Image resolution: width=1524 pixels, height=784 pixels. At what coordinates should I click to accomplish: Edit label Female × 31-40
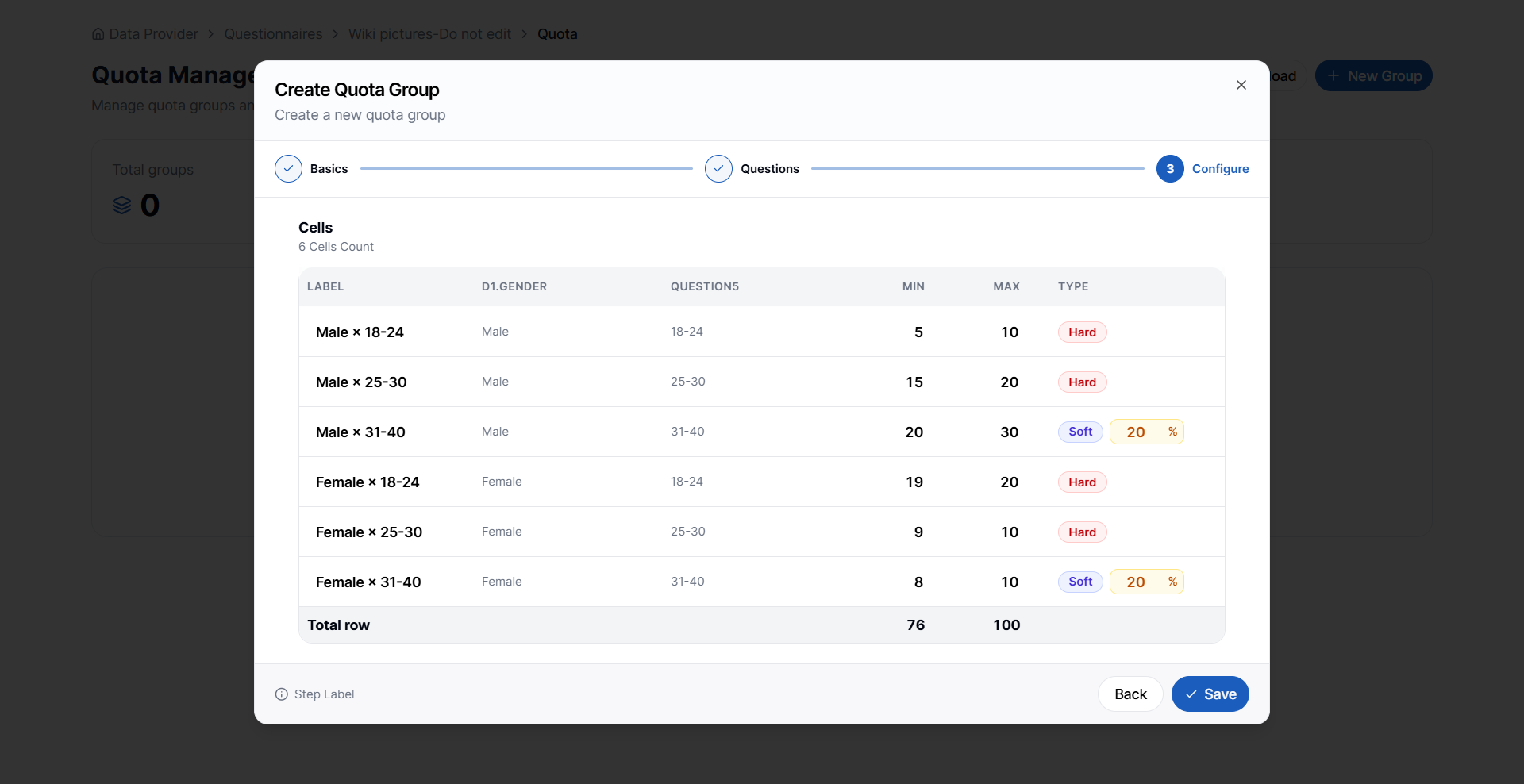click(x=368, y=582)
